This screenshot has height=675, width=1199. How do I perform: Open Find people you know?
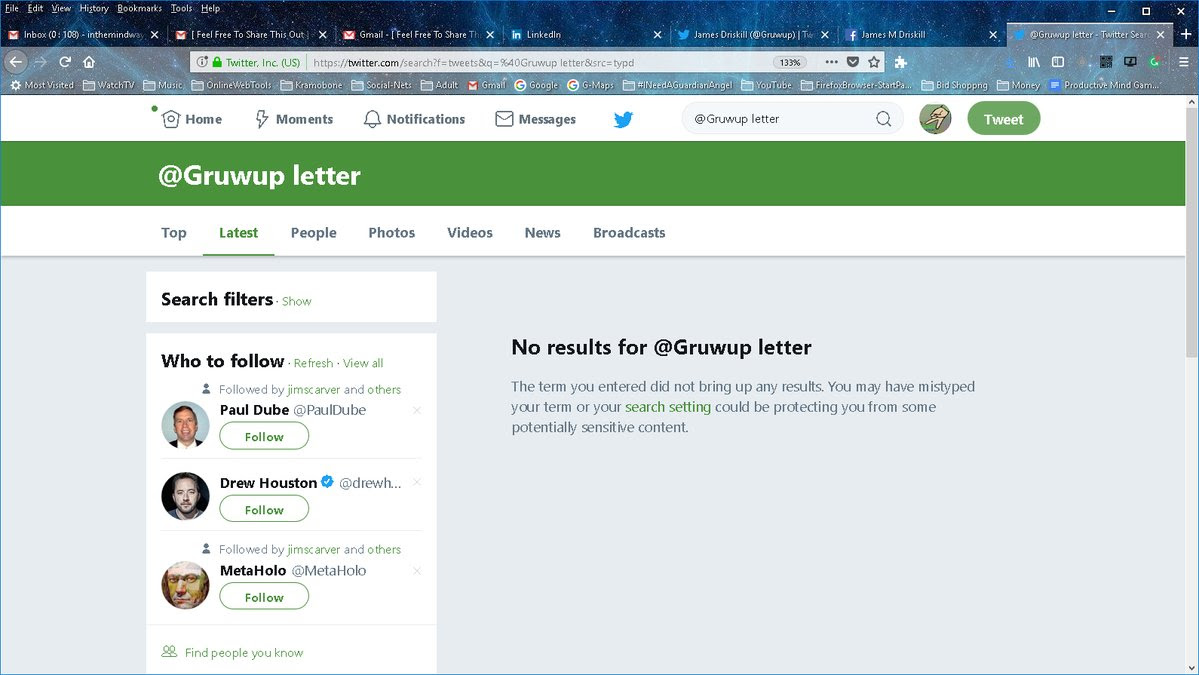pyautogui.click(x=244, y=653)
